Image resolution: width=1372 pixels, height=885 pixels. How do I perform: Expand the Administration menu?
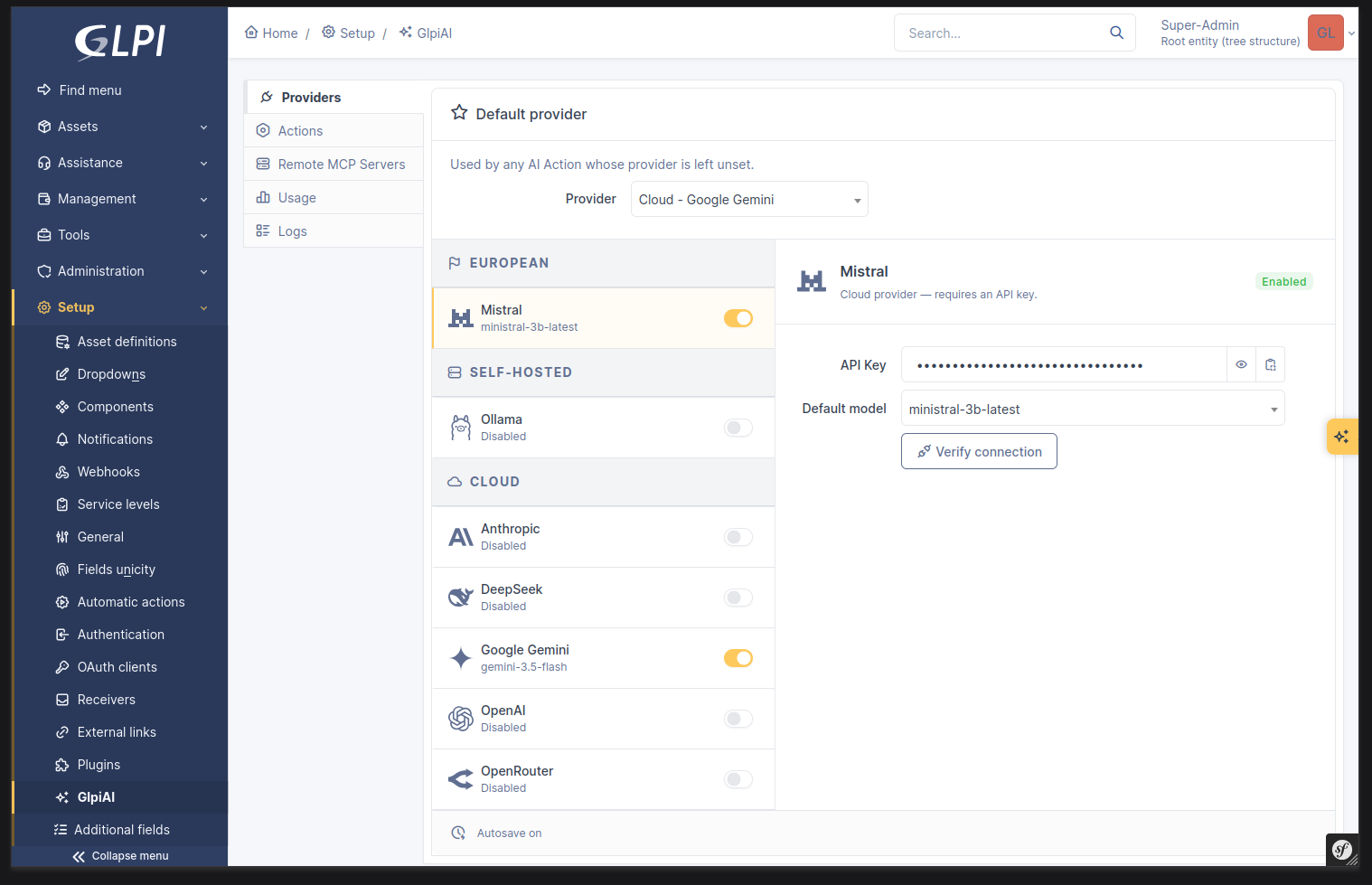[121, 271]
